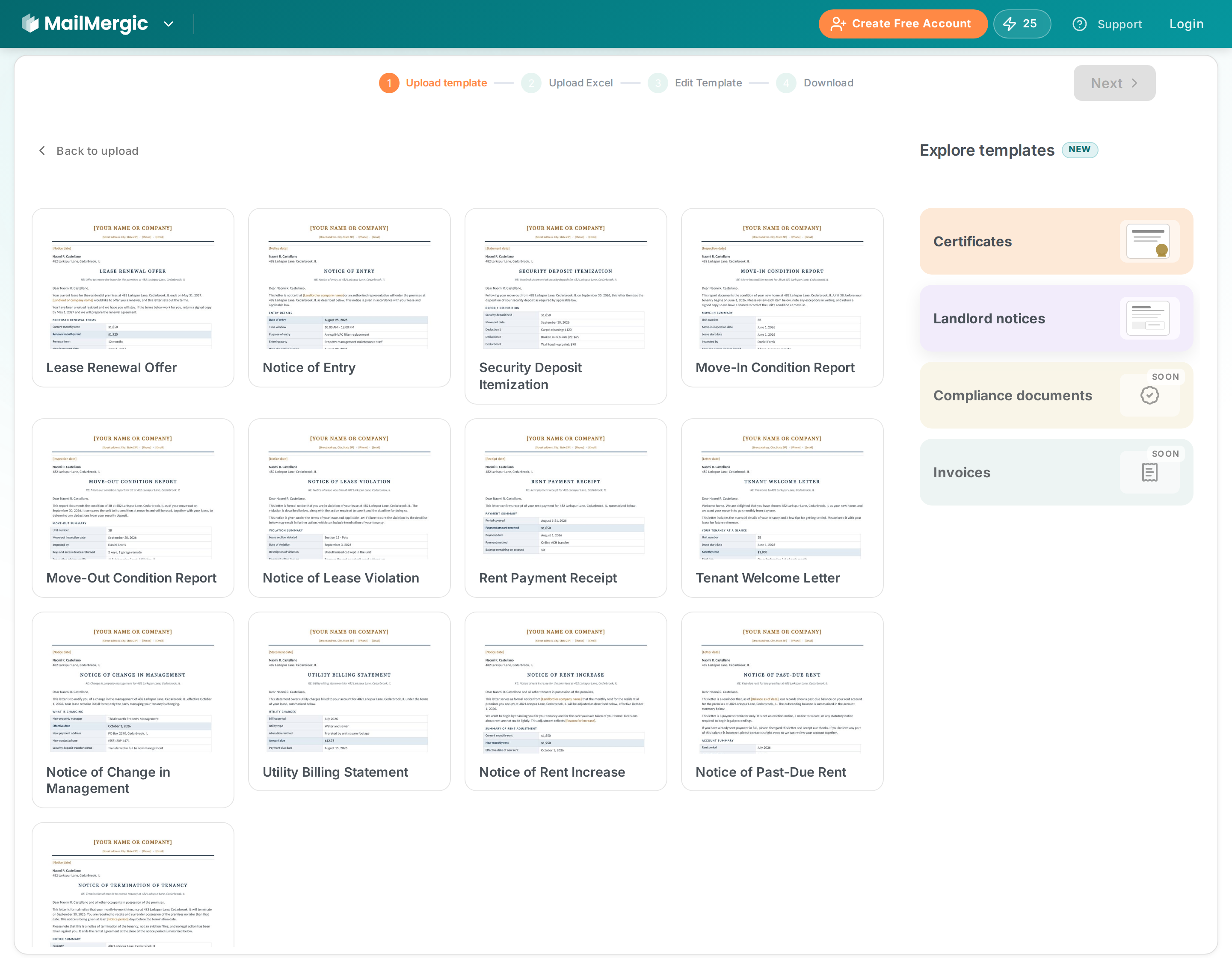The height and width of the screenshot is (958, 1232).
Task: Open the Support link text
Action: (1119, 24)
